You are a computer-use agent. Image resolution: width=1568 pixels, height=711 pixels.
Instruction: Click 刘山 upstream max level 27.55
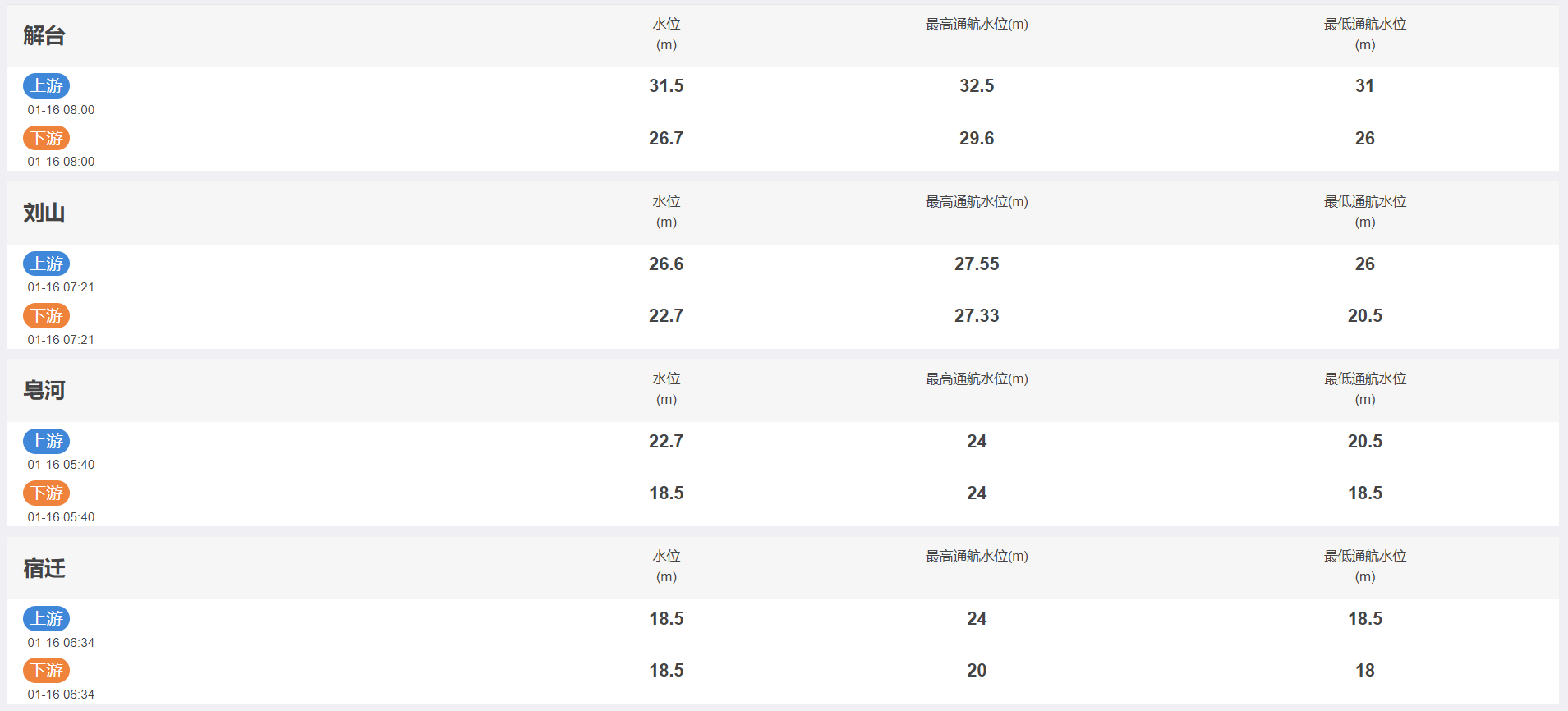977,264
